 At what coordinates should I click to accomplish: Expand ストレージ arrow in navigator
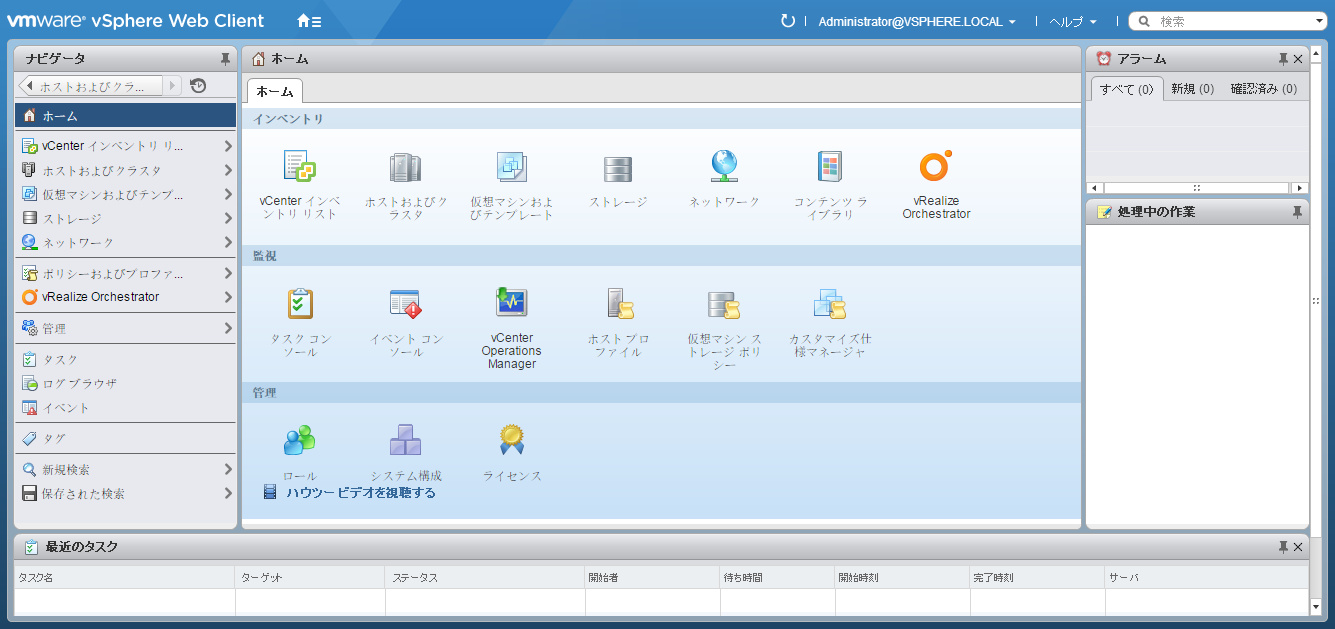point(228,218)
